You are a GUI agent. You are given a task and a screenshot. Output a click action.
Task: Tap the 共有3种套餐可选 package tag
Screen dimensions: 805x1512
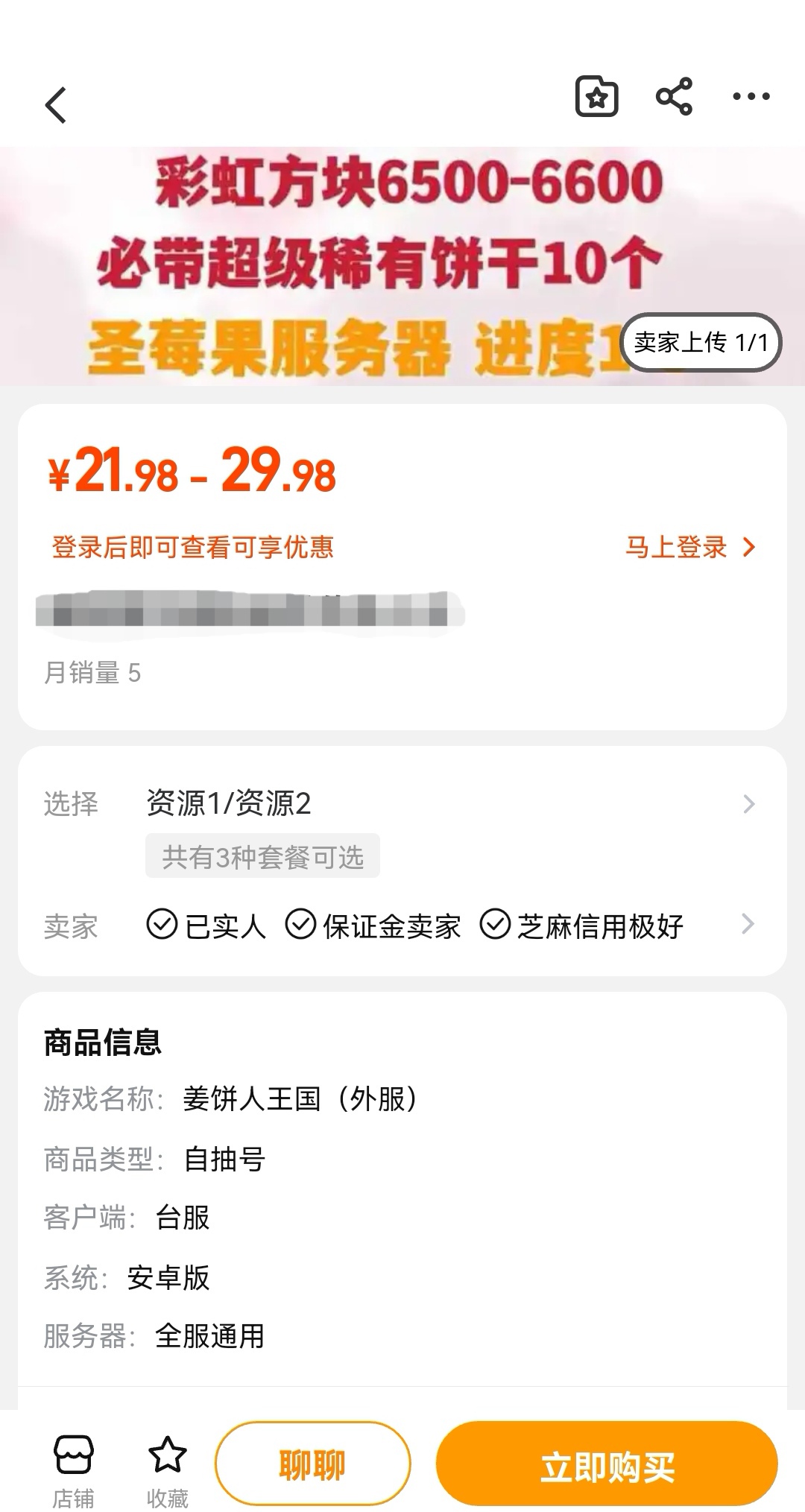262,857
